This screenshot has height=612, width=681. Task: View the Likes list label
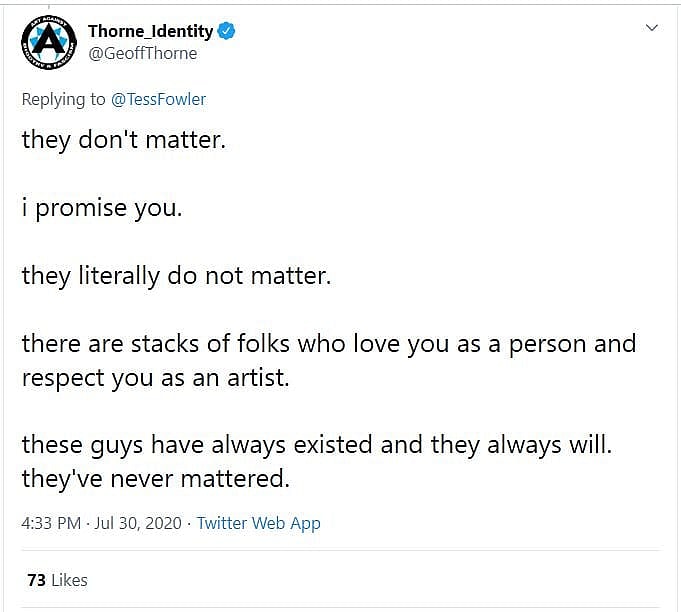[69, 580]
